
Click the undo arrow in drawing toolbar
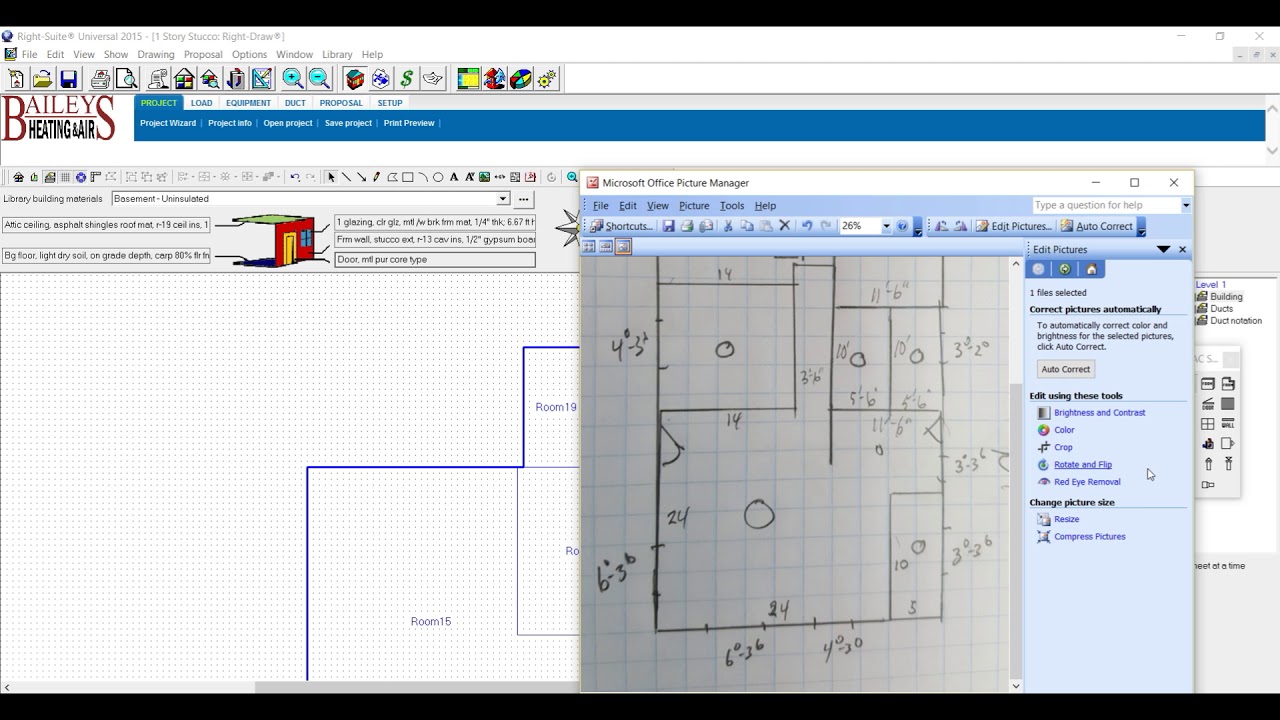[x=295, y=177]
